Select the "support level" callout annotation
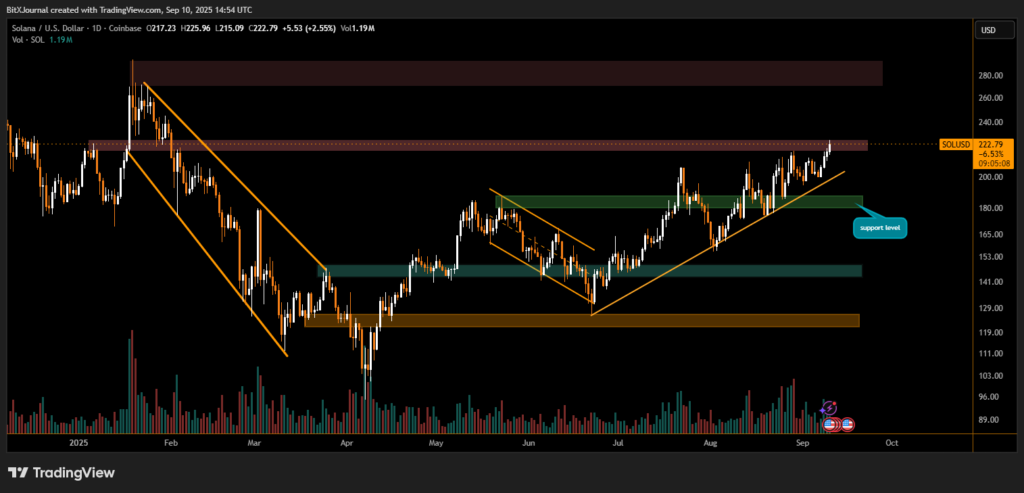 [880, 228]
